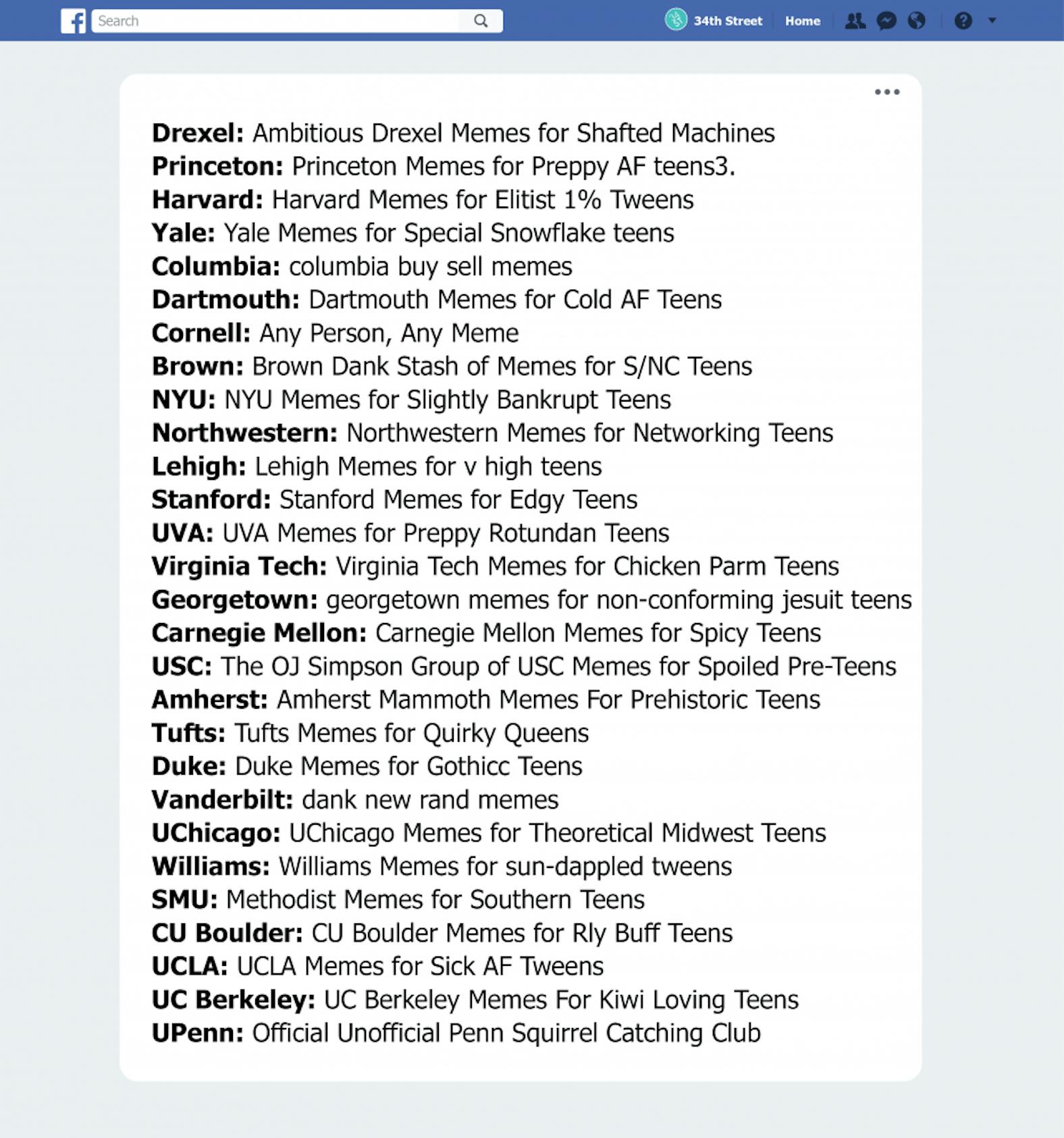Open the friend requests icon
1064x1138 pixels.
pyautogui.click(x=855, y=21)
